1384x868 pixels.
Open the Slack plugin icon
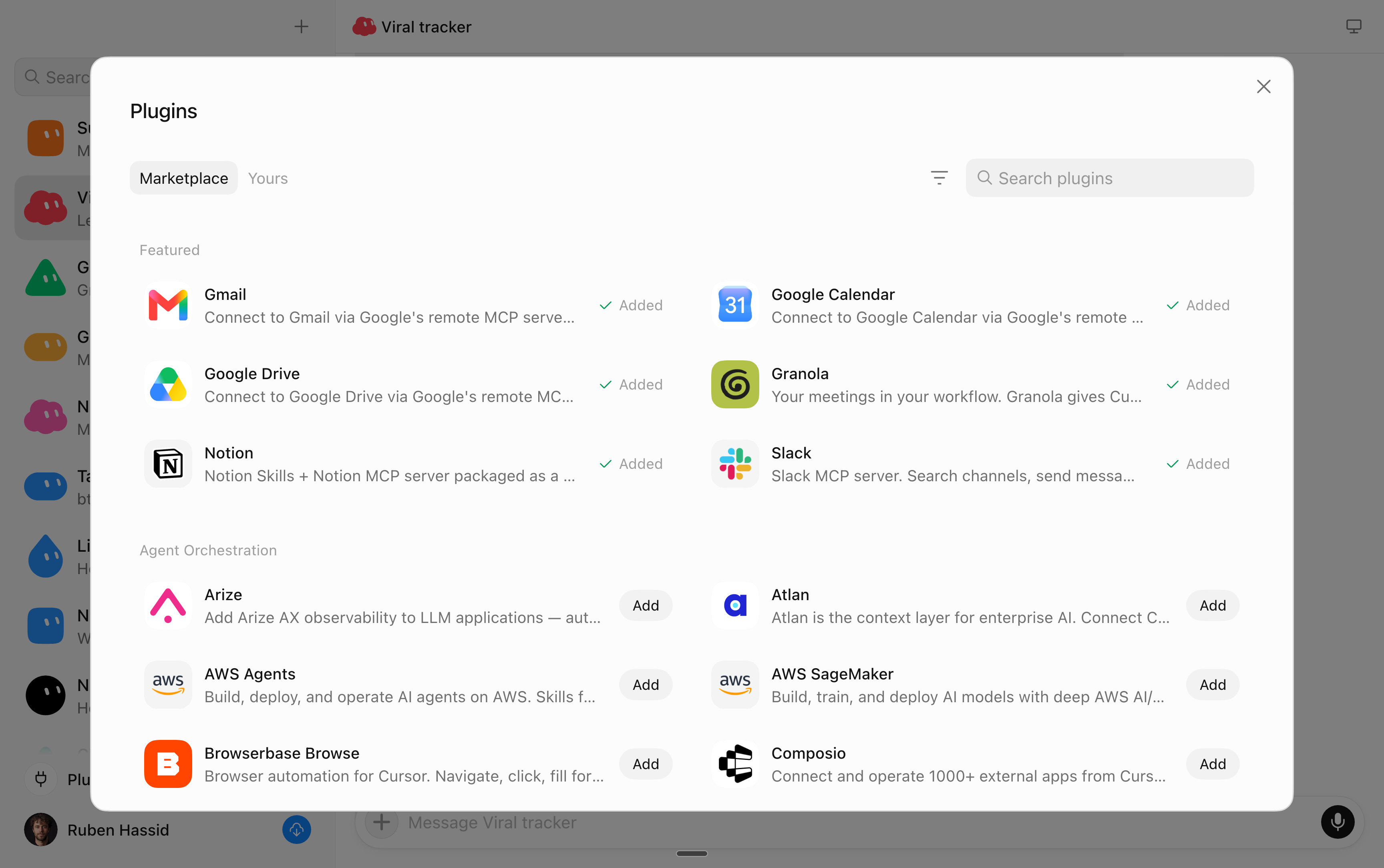pos(735,463)
